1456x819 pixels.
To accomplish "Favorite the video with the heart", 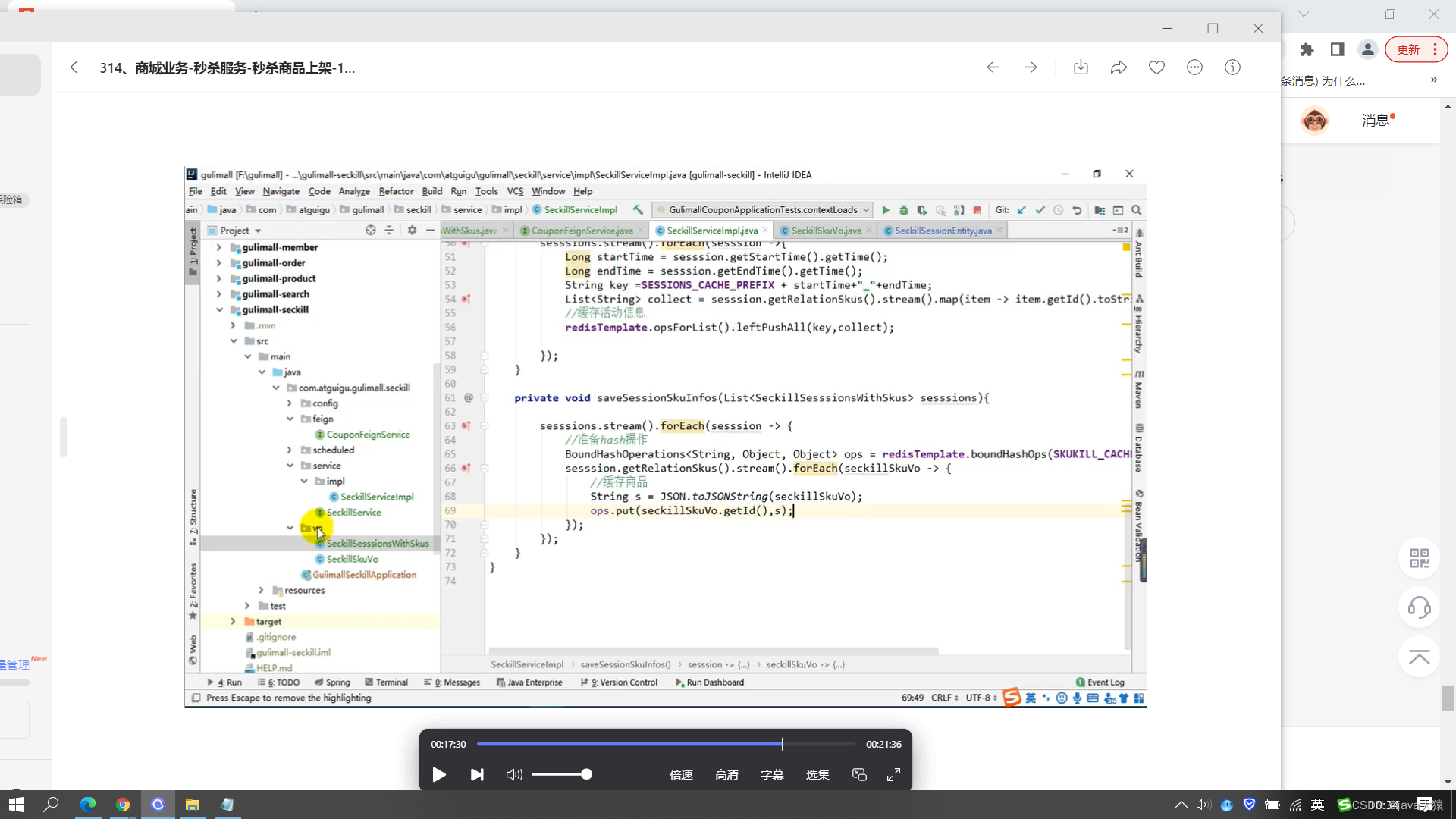I will pyautogui.click(x=1156, y=67).
